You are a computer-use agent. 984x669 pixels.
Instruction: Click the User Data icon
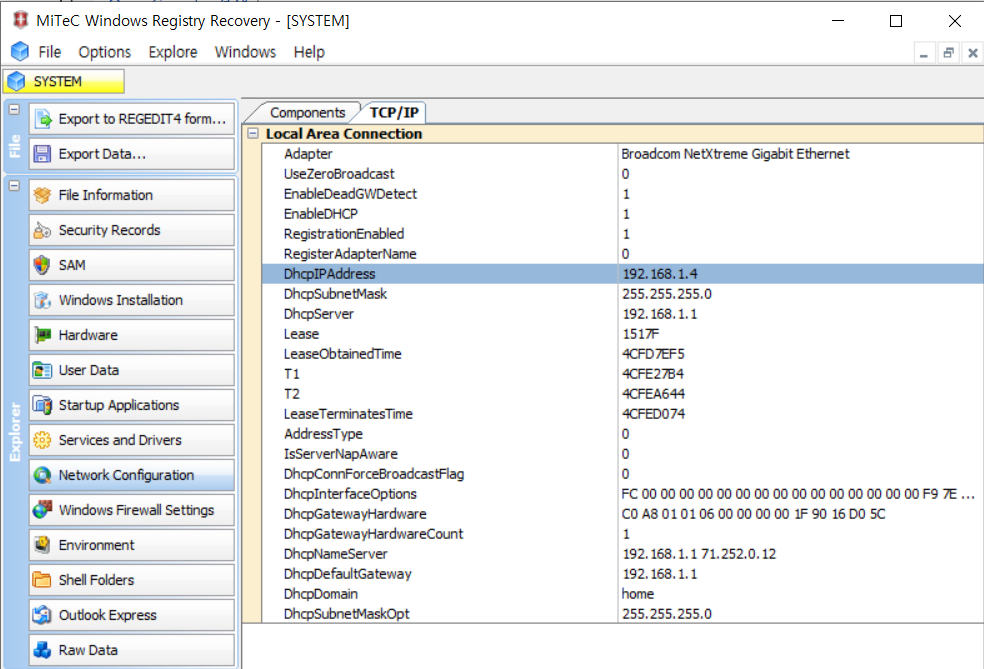pyautogui.click(x=43, y=370)
